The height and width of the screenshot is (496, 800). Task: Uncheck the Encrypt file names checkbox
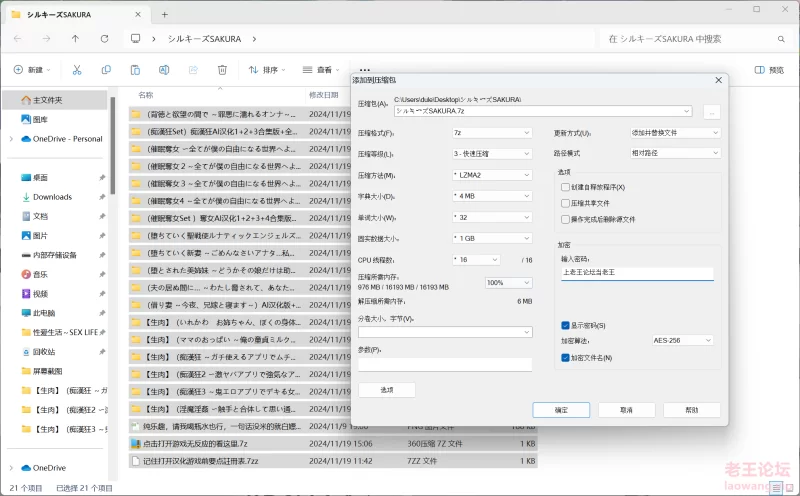click(565, 358)
